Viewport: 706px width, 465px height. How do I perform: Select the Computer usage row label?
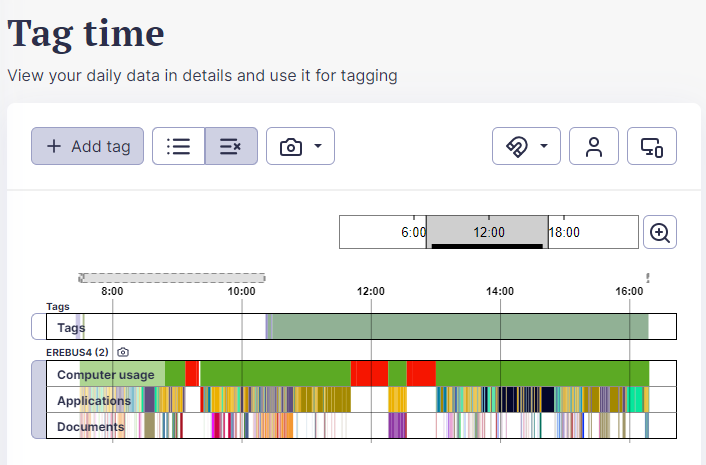(x=105, y=375)
